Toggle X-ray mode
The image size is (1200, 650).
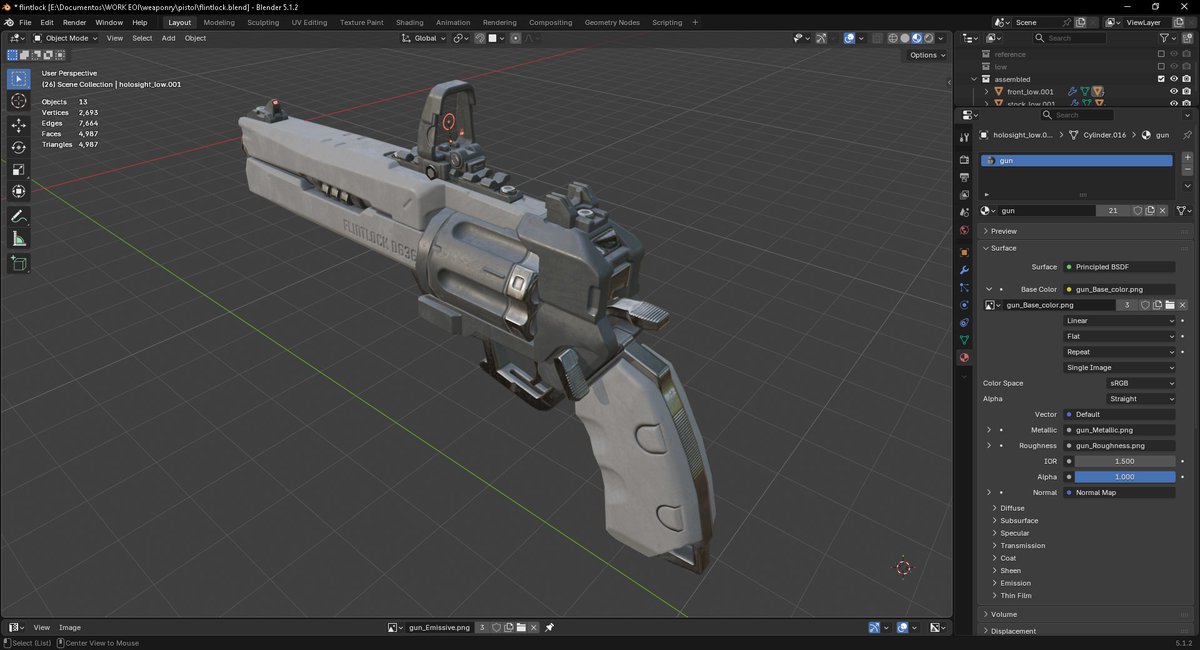[877, 38]
